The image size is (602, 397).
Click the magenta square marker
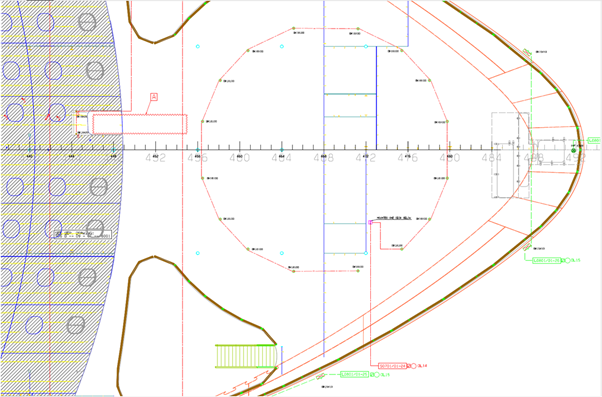(370, 222)
